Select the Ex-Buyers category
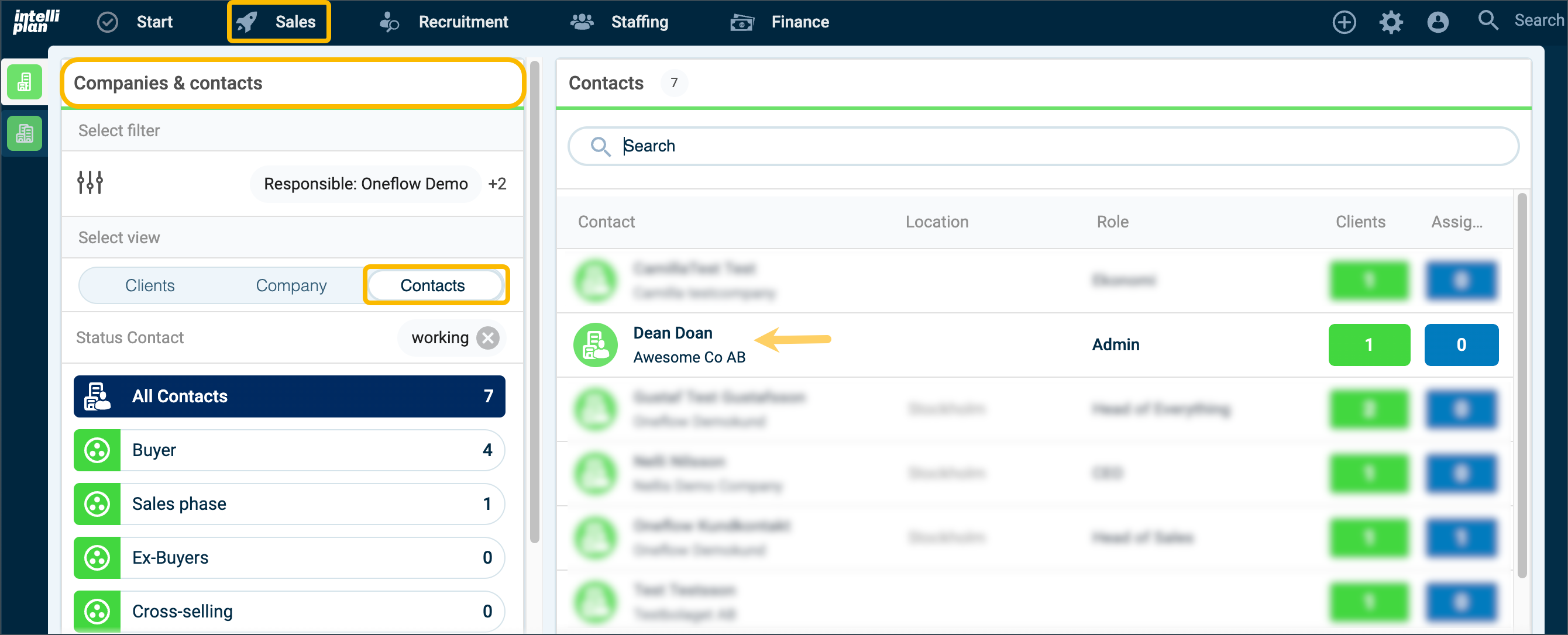The width and height of the screenshot is (1568, 635). [x=289, y=558]
